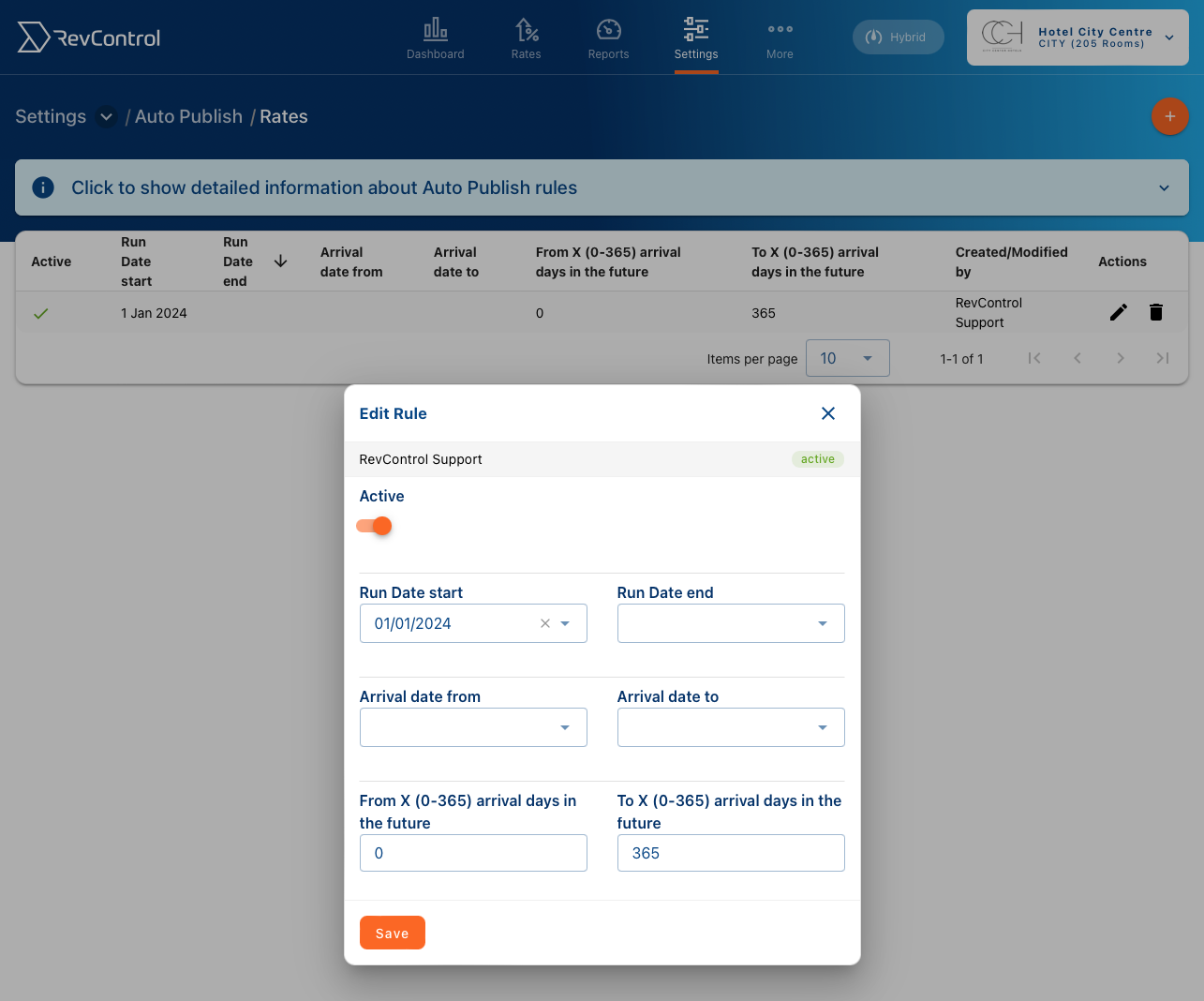Click the Arrival date from column header
The width and height of the screenshot is (1204, 1001).
[351, 261]
